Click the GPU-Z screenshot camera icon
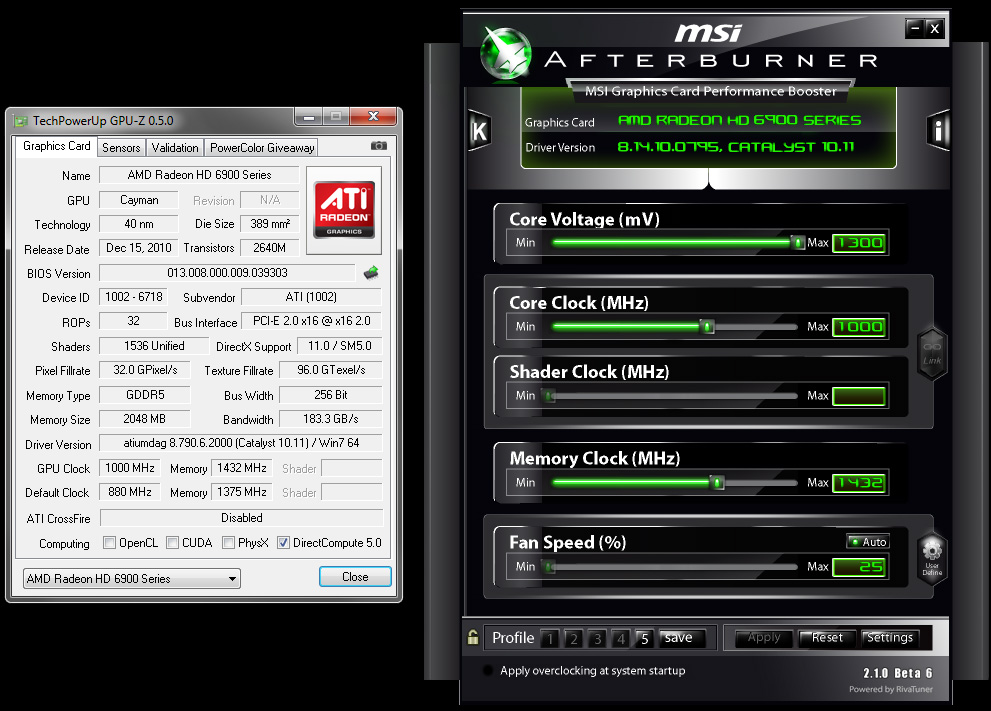 (x=379, y=146)
